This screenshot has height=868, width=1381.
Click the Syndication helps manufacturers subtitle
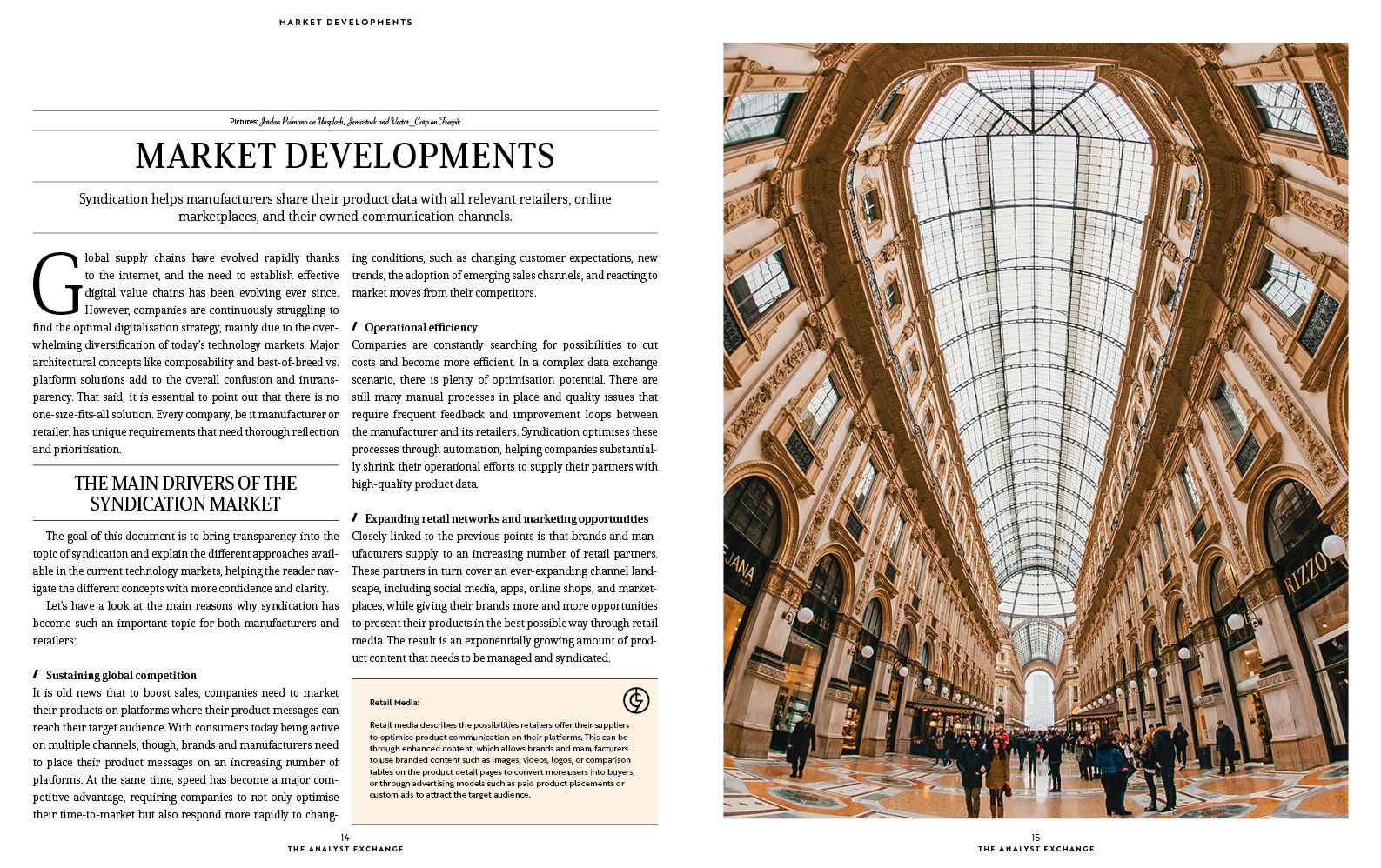[345, 208]
